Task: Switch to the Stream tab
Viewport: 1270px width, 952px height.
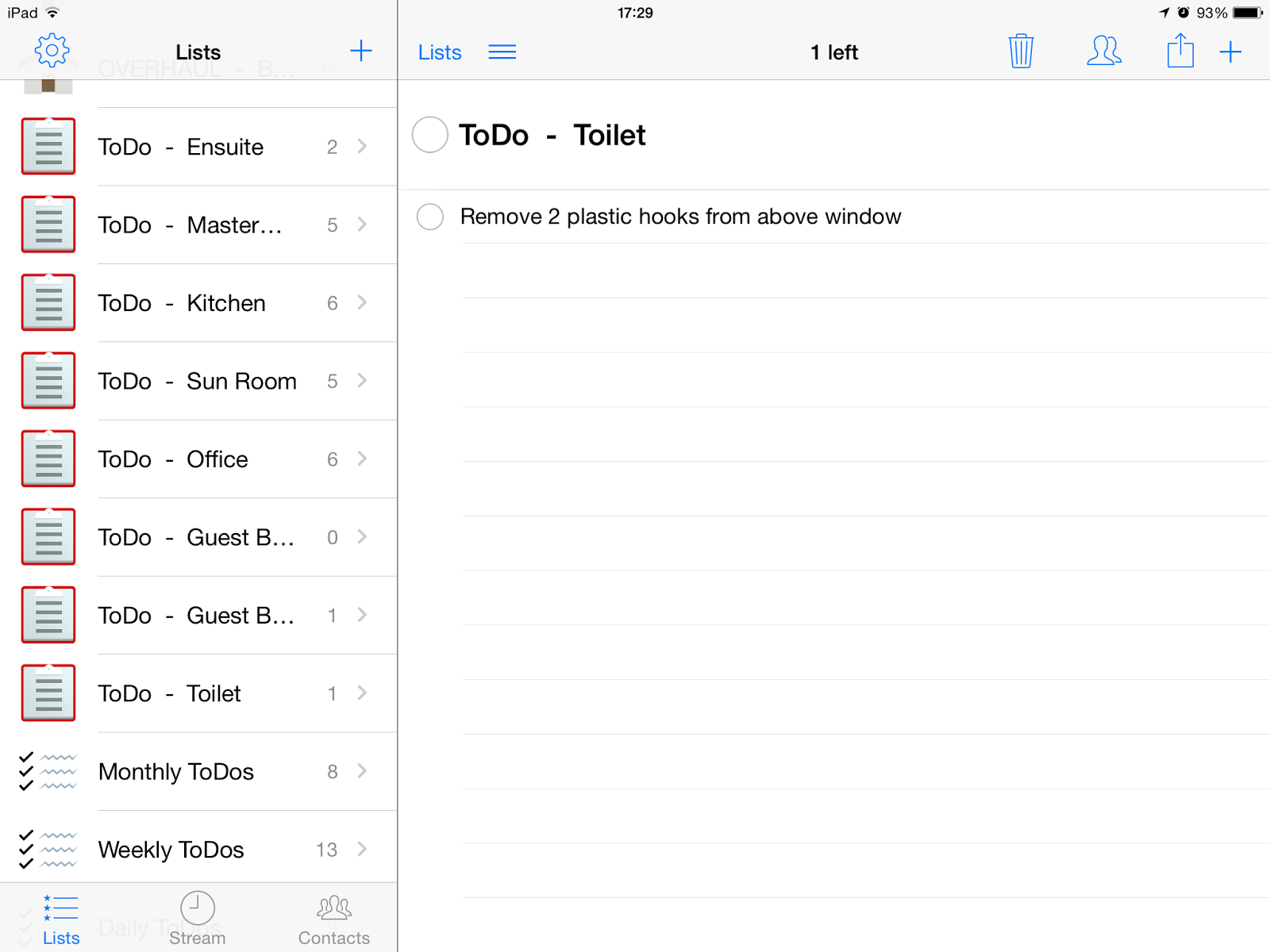Action: (198, 920)
